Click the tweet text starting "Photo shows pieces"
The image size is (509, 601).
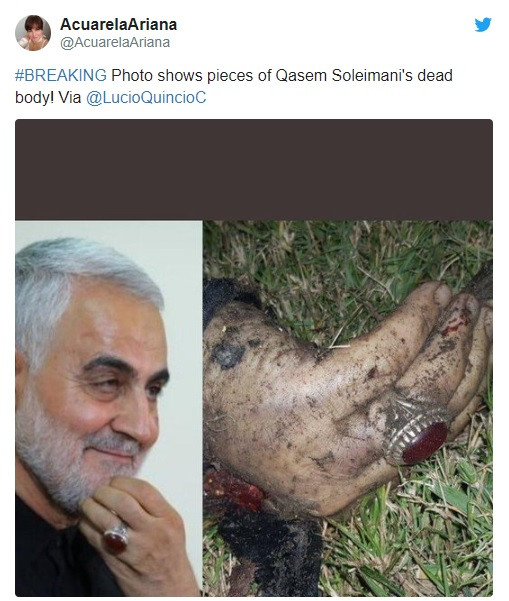tap(234, 86)
